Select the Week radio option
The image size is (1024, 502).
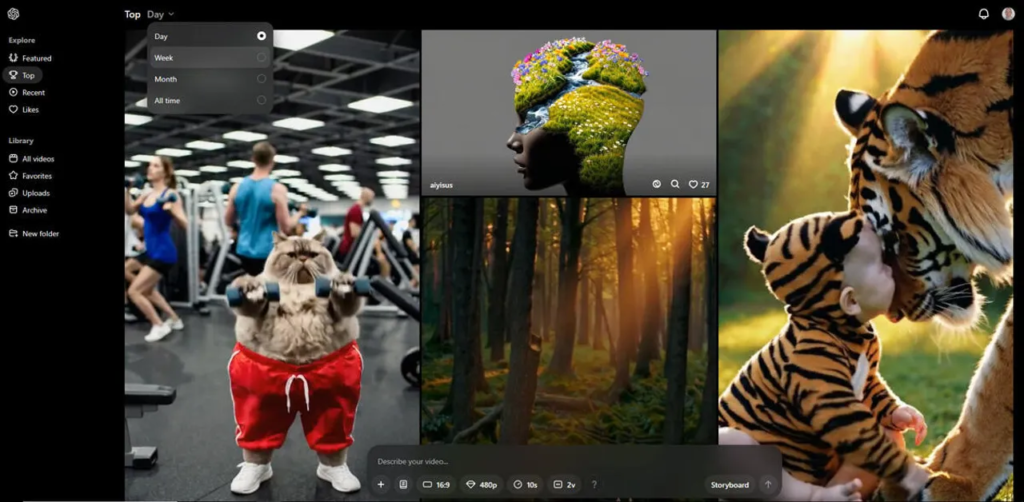[262, 58]
